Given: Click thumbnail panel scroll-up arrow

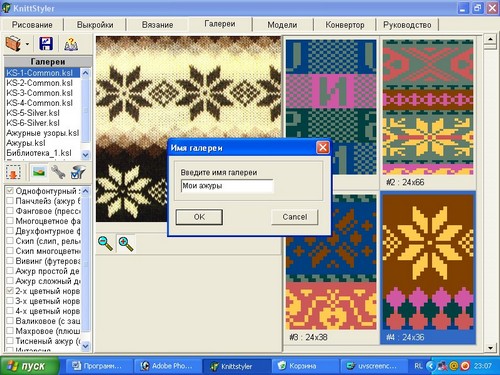Looking at the screenshot, I should [490, 39].
